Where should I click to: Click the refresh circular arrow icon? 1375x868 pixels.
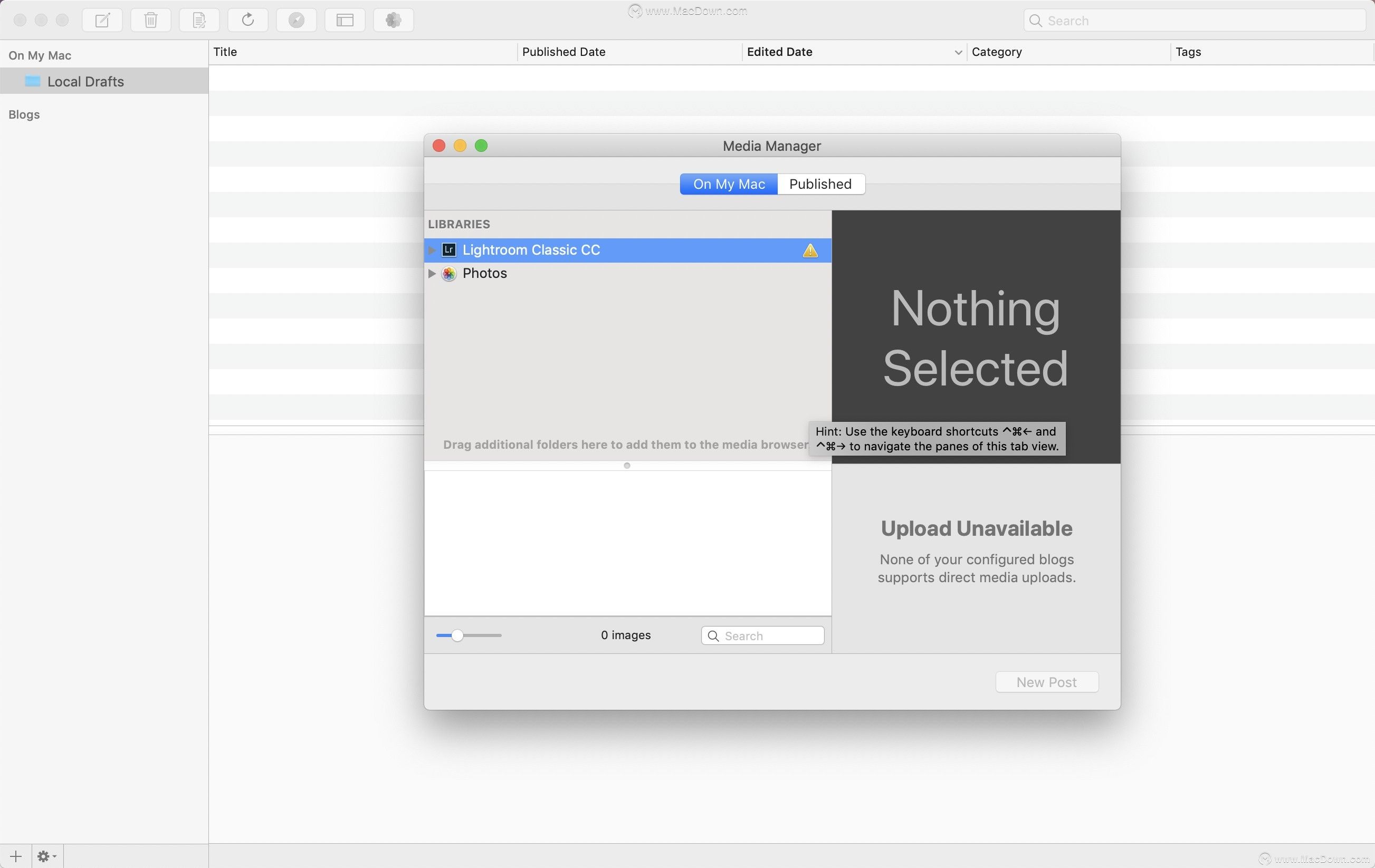[248, 20]
